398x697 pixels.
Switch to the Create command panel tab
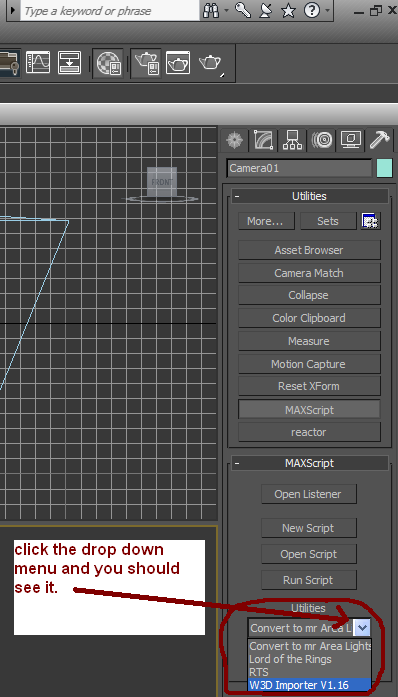pyautogui.click(x=234, y=140)
